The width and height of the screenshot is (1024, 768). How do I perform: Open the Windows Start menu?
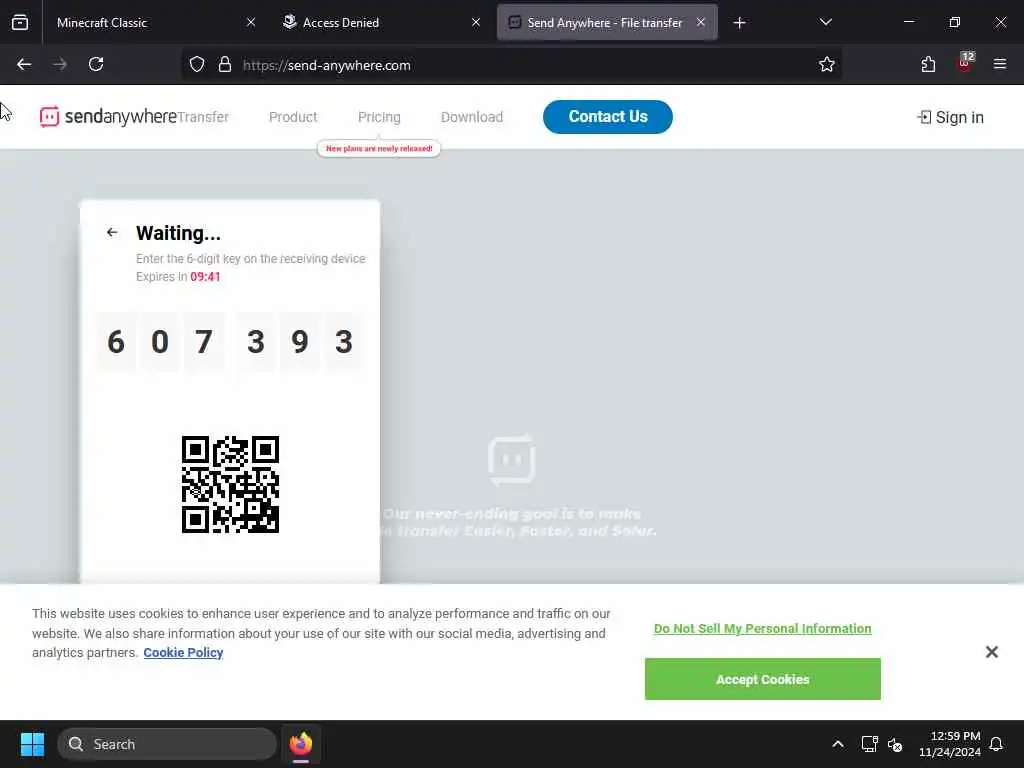click(x=32, y=744)
